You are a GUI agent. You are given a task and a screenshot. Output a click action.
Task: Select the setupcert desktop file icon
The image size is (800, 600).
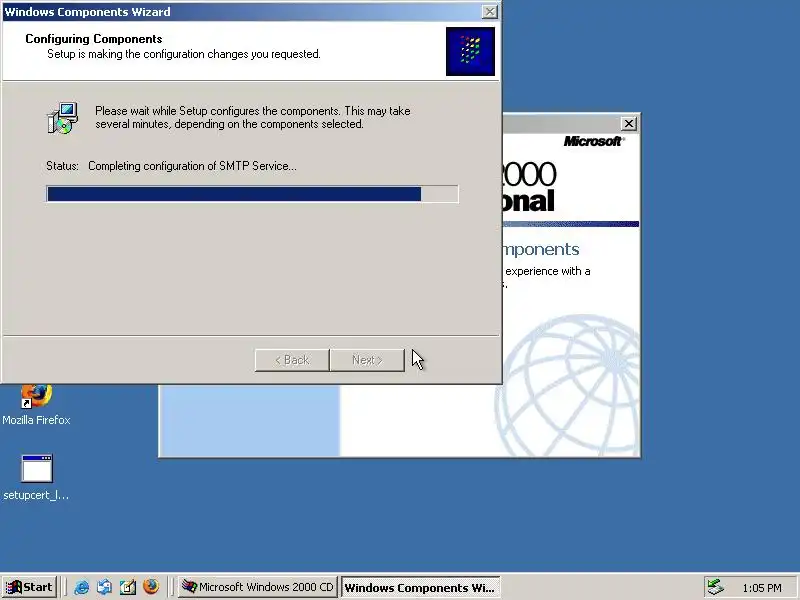tap(36, 478)
